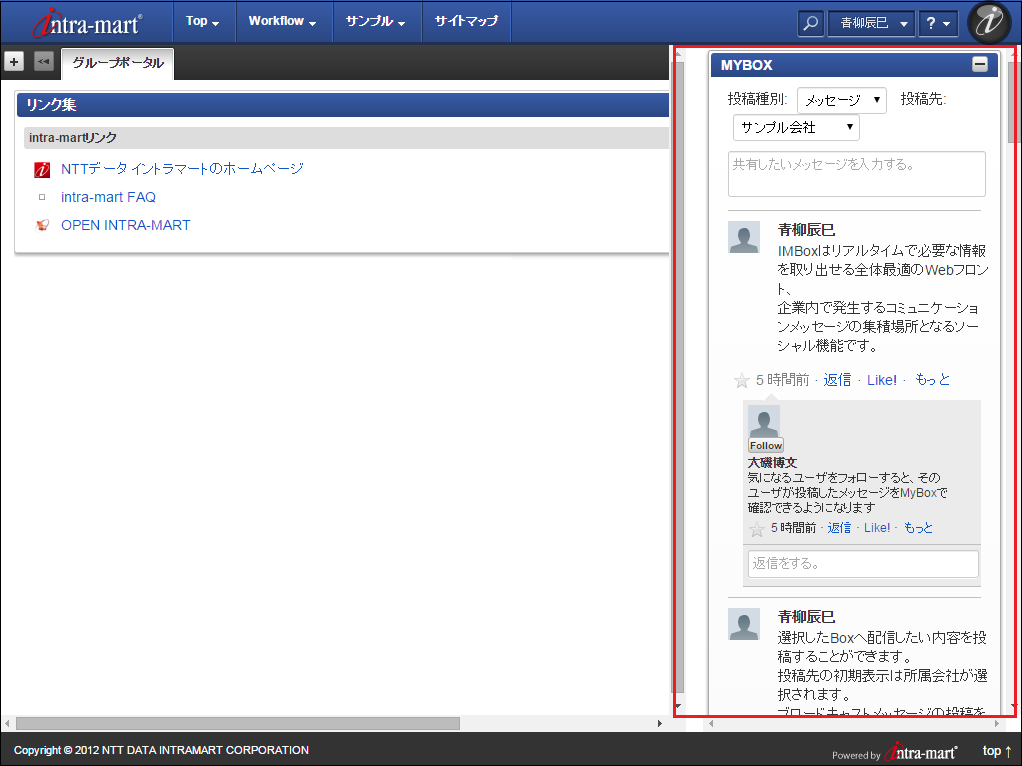Click the red icon beside NTTデータ イントラマート link
Viewport: 1022px width, 766px height.
[41, 170]
